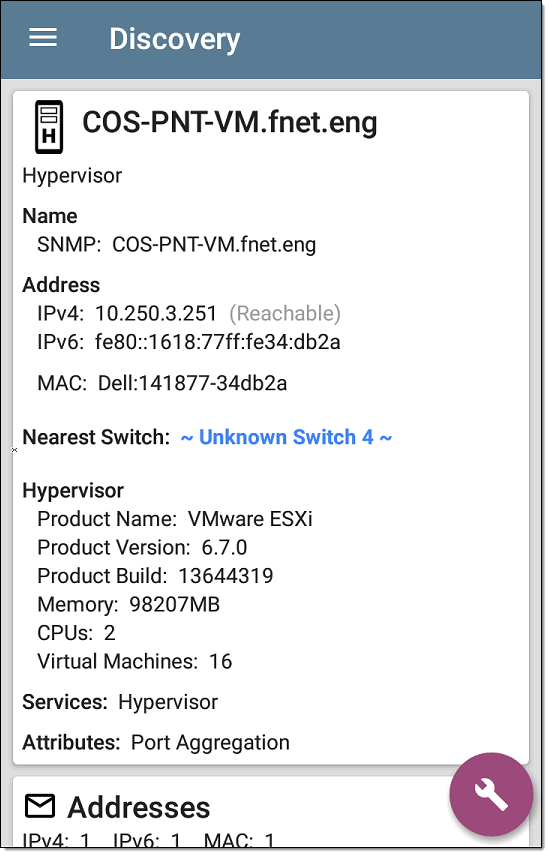Click the MAC address Dell:141877-34db2a
The width and height of the screenshot is (549, 855).
(x=192, y=383)
